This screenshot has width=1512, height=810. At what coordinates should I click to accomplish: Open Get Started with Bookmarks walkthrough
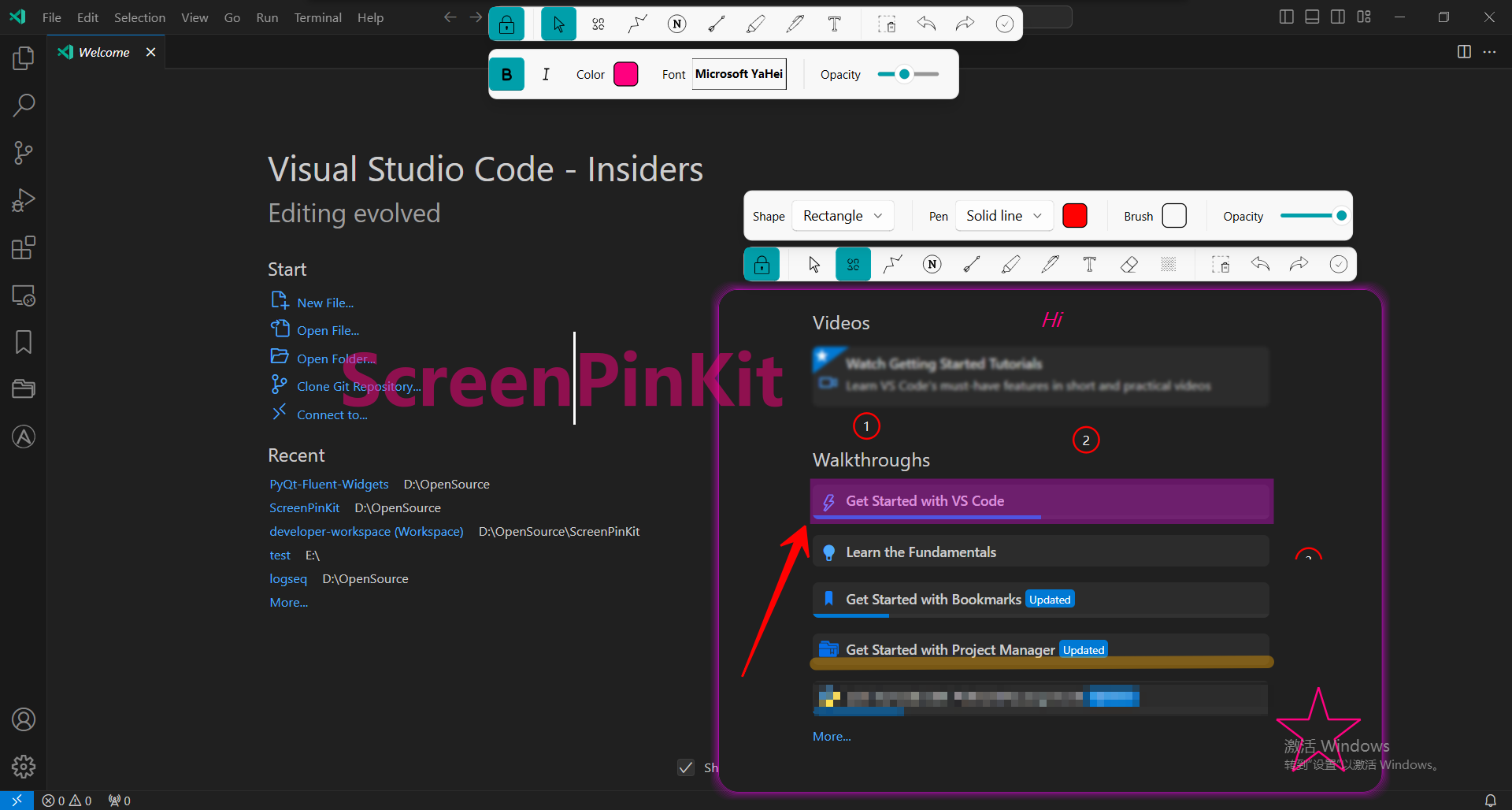[1040, 600]
